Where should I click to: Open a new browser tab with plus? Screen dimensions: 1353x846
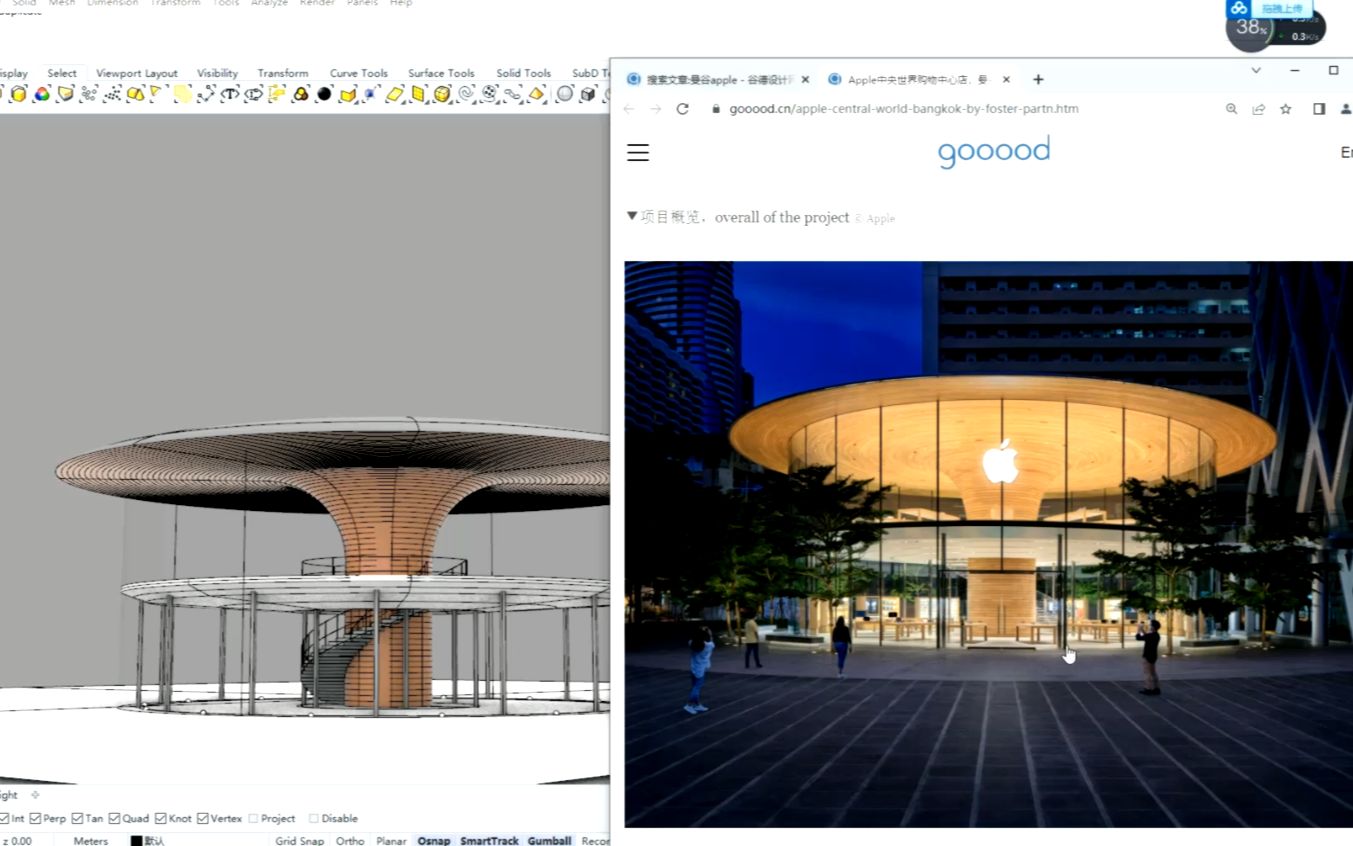pos(1038,79)
